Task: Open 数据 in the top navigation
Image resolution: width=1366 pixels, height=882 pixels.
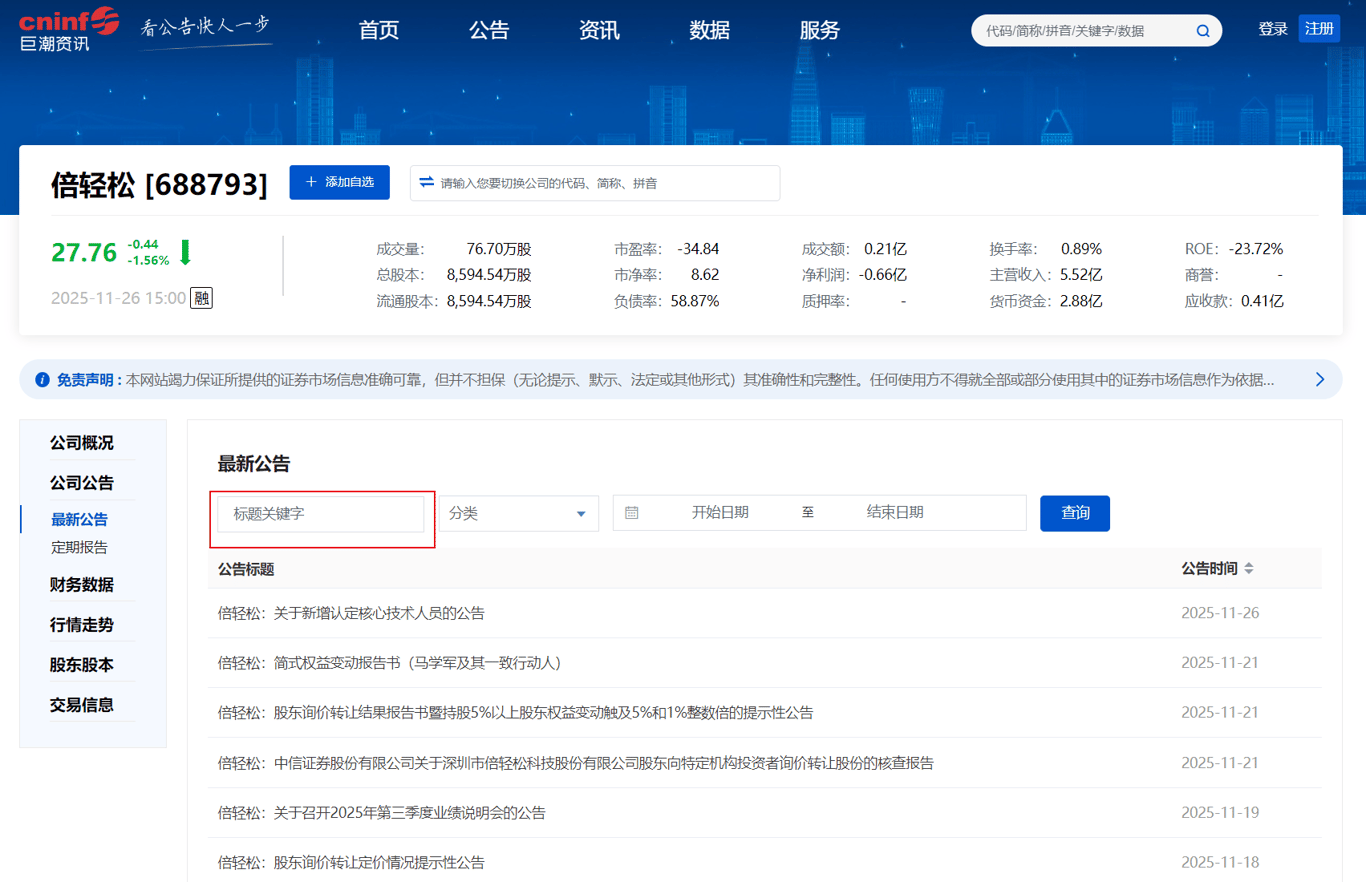Action: [709, 30]
